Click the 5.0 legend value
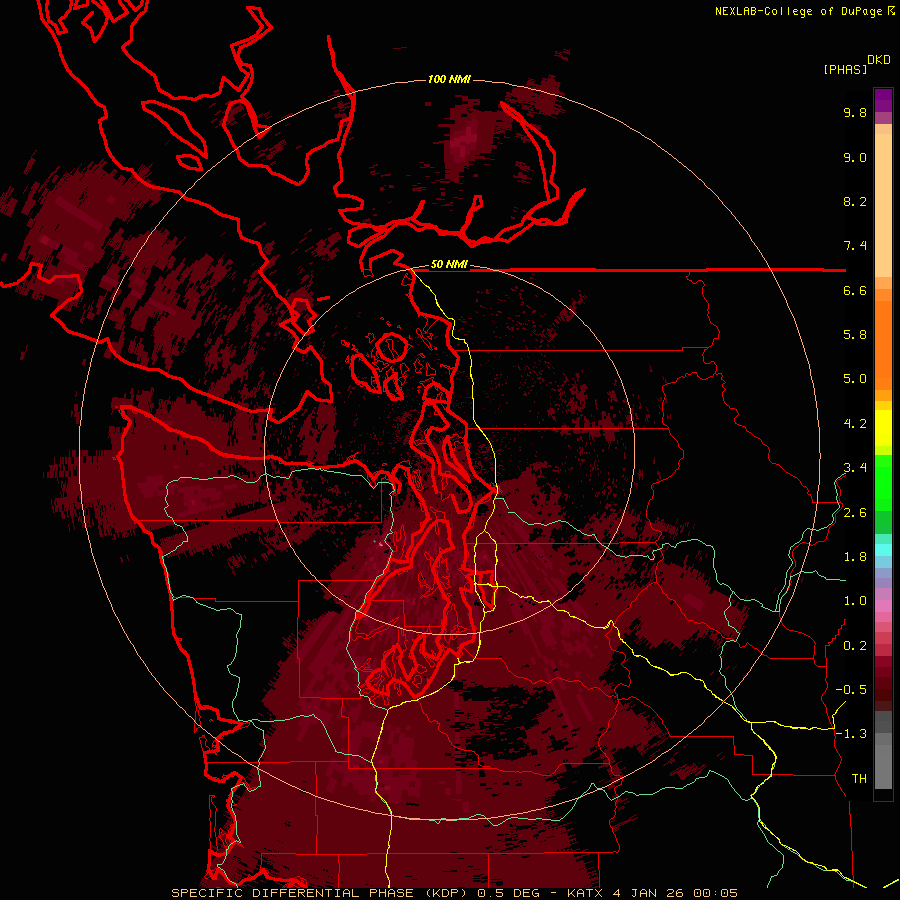900x900 pixels. 855,379
